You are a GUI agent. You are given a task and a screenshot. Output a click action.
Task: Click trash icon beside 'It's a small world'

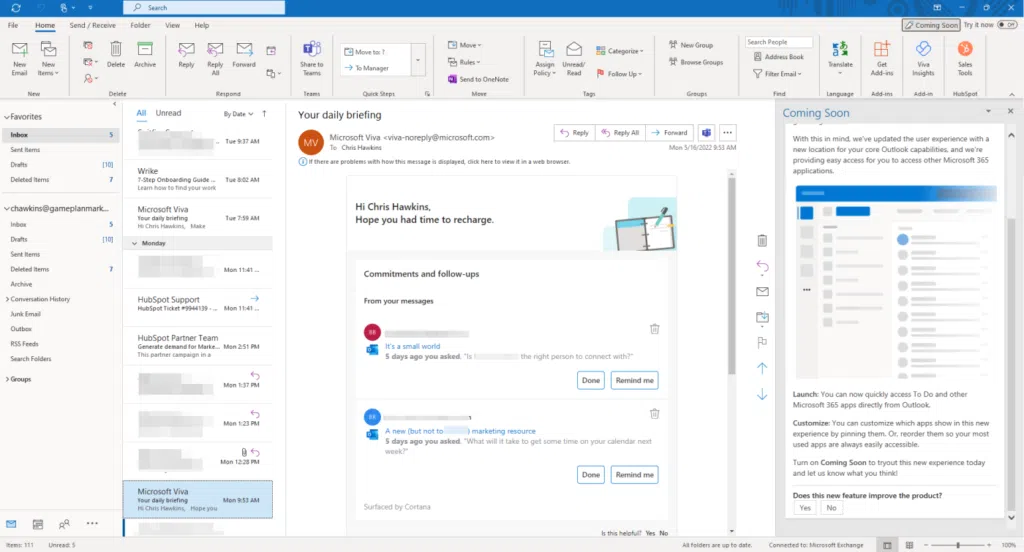pos(654,329)
